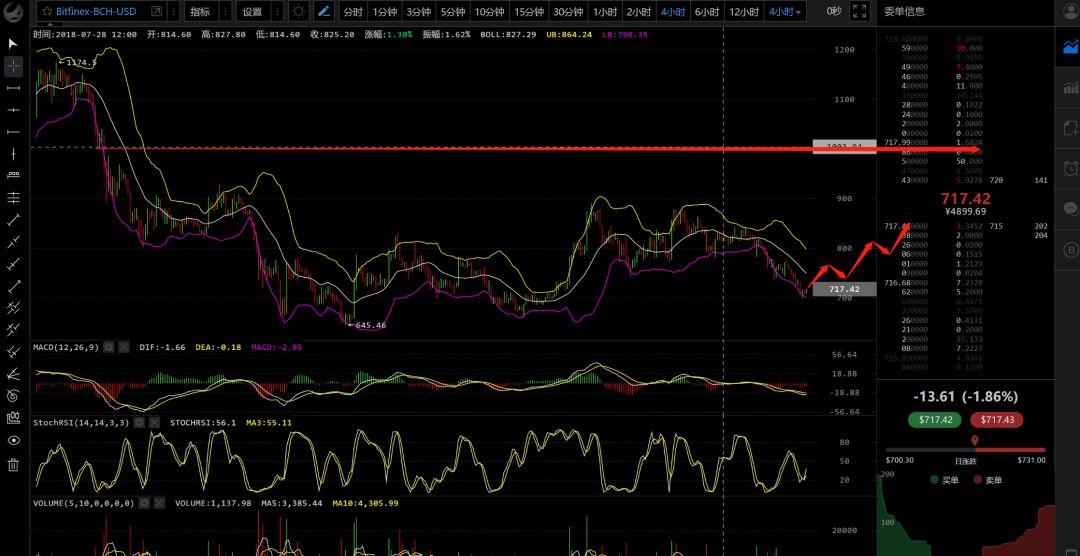
Task: Open the chat bubble sidebar icon
Action: click(1071, 209)
